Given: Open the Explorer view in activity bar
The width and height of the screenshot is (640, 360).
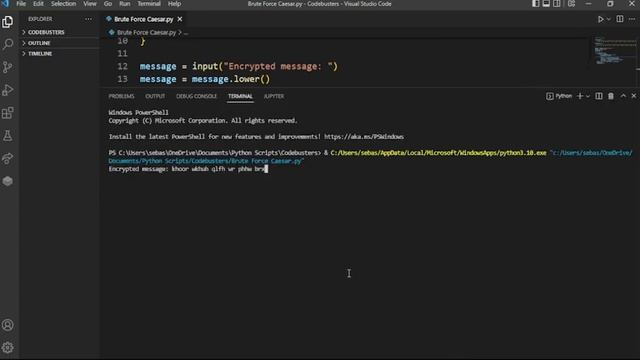Looking at the screenshot, I should (x=7, y=22).
